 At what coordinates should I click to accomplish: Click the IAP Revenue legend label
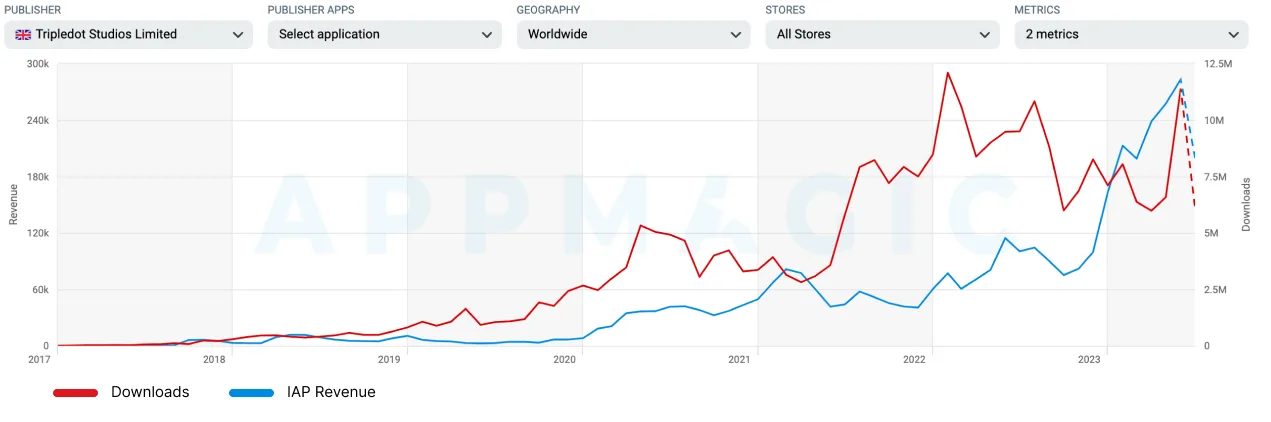[x=331, y=392]
